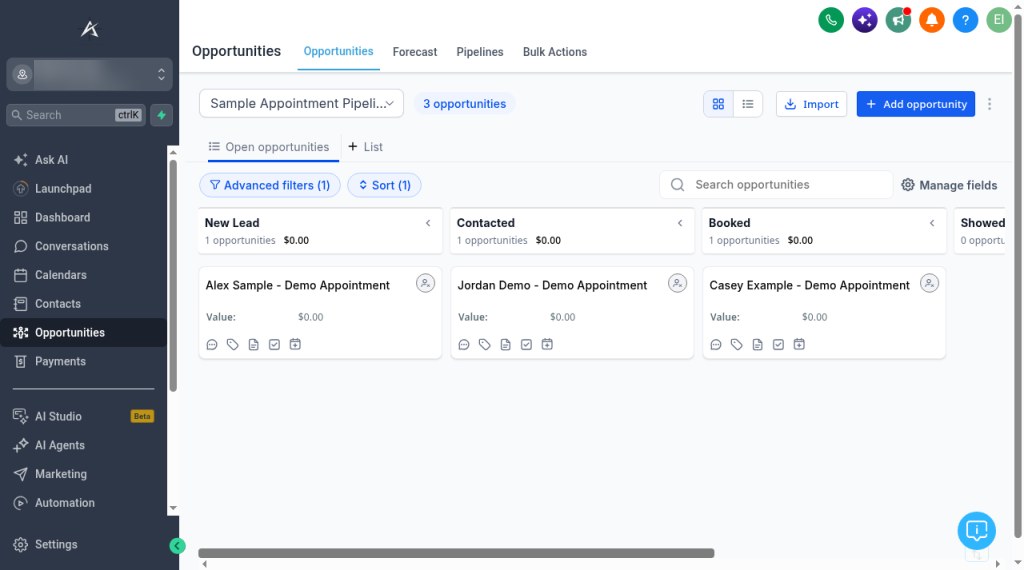The height and width of the screenshot is (570, 1024).
Task: Switch to the Bulk Actions tab
Action: [554, 52]
